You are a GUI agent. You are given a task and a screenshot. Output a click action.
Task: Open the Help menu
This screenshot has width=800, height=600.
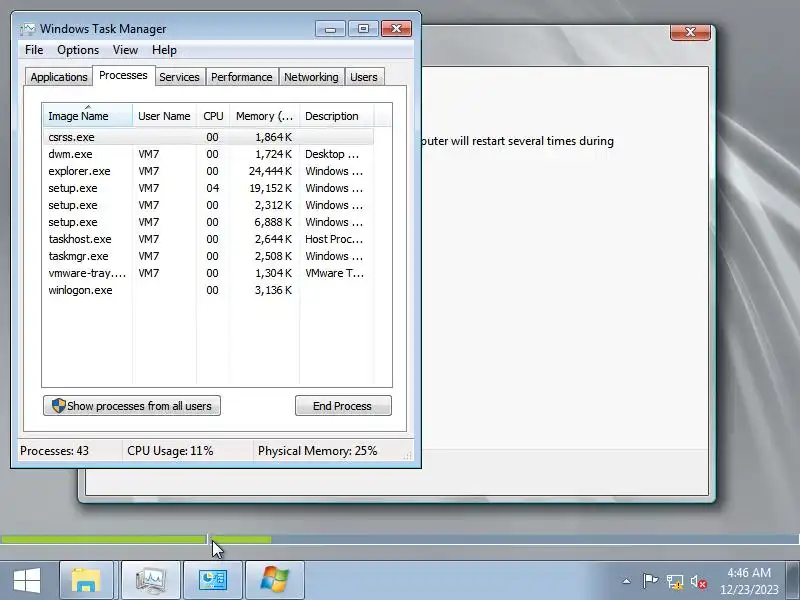tap(164, 50)
